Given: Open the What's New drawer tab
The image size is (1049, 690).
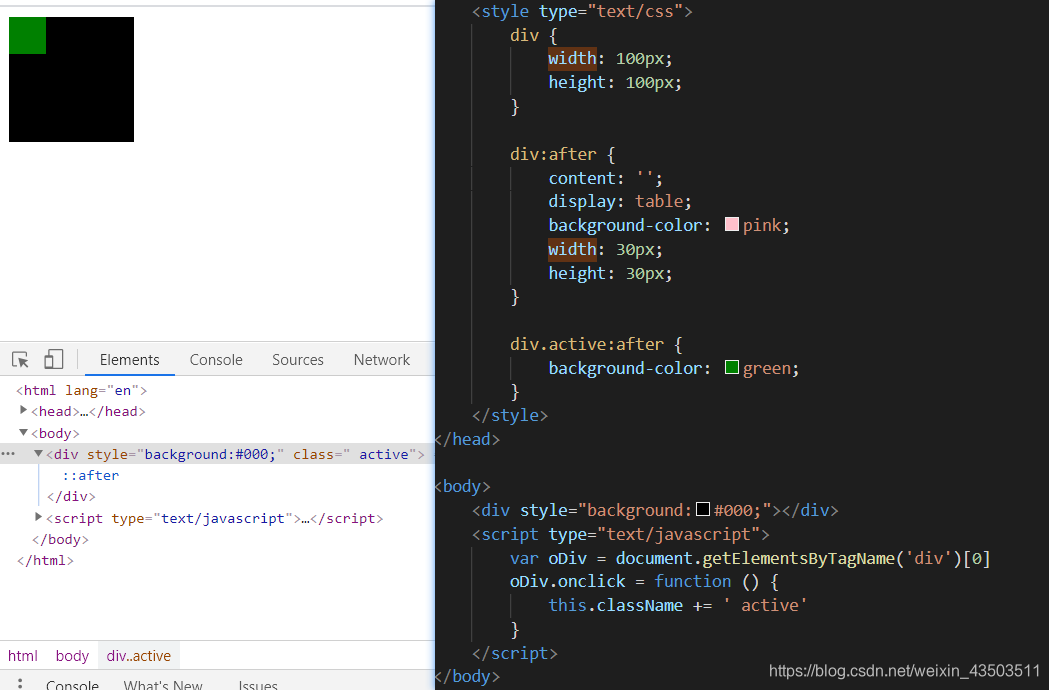Looking at the screenshot, I should [163, 684].
